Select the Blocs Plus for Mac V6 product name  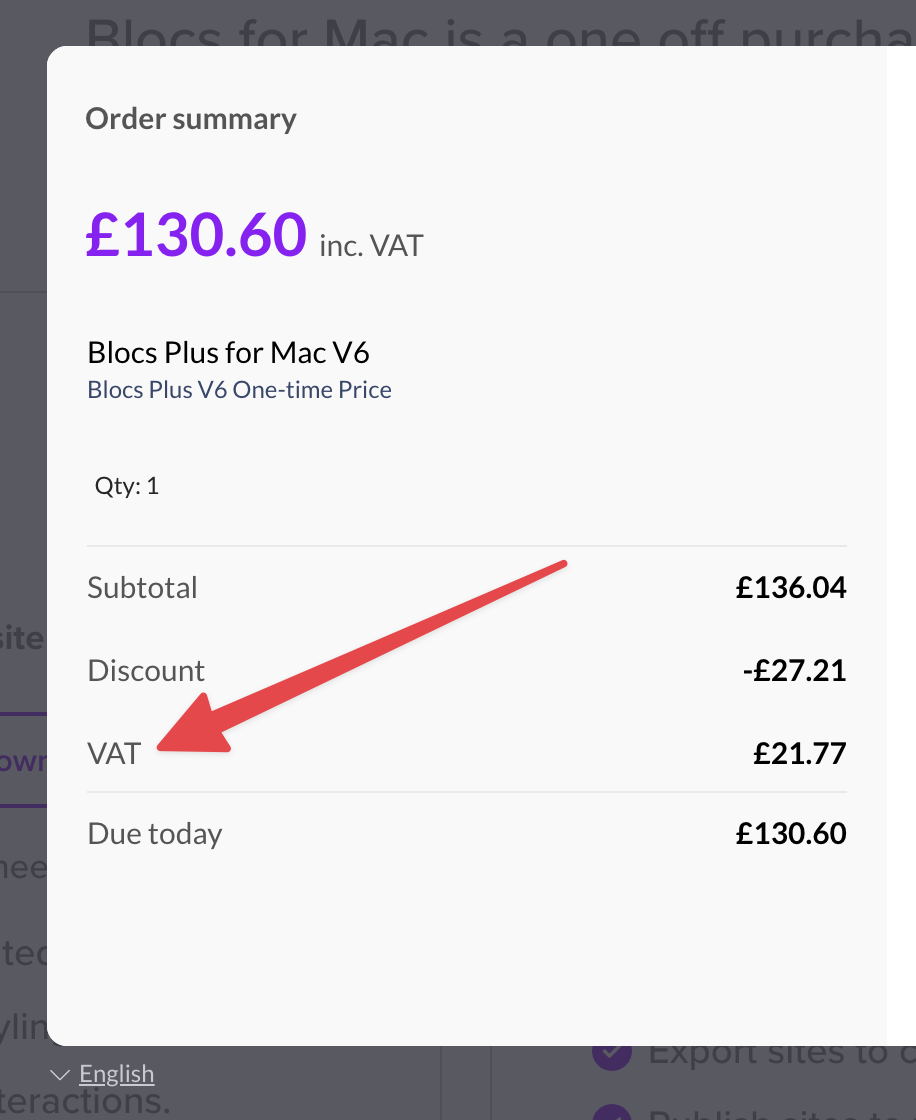point(229,352)
